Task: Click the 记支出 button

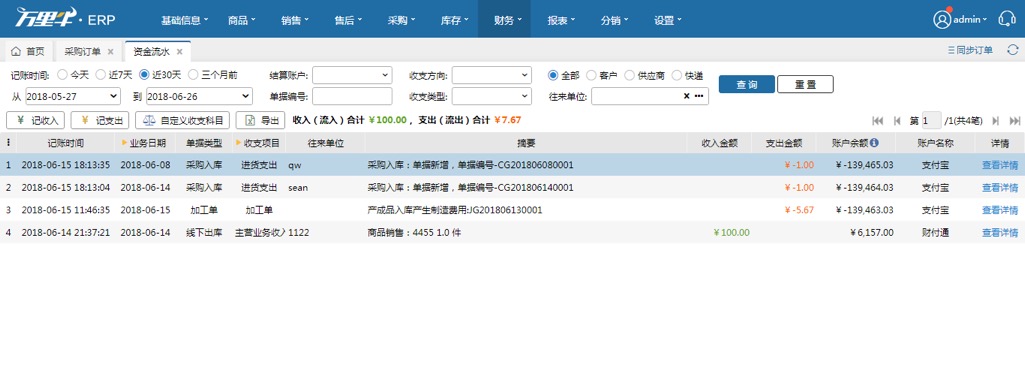Action: (100, 120)
